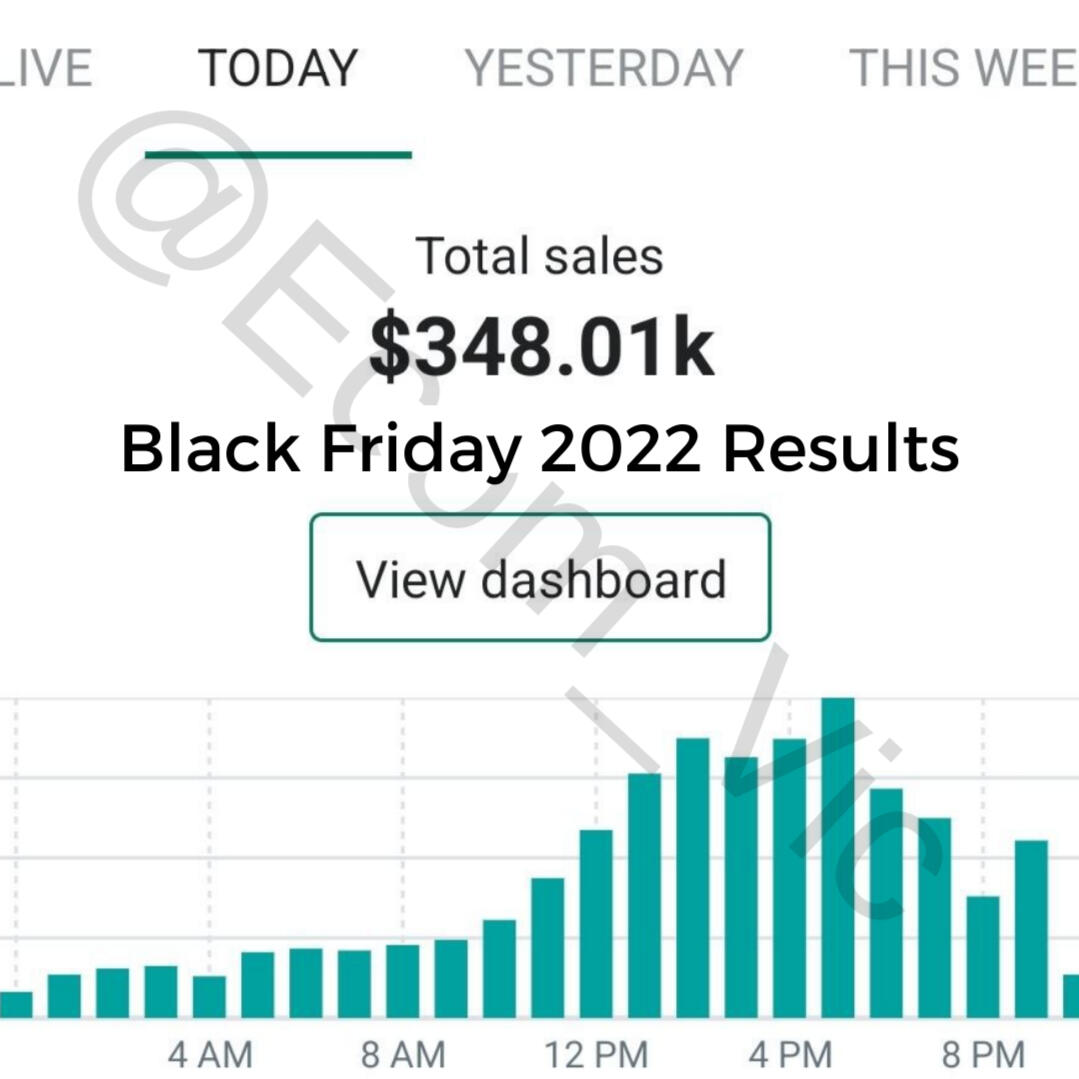Screen dimensions: 1079x1079
Task: Select the LIVE tab
Action: [46, 68]
